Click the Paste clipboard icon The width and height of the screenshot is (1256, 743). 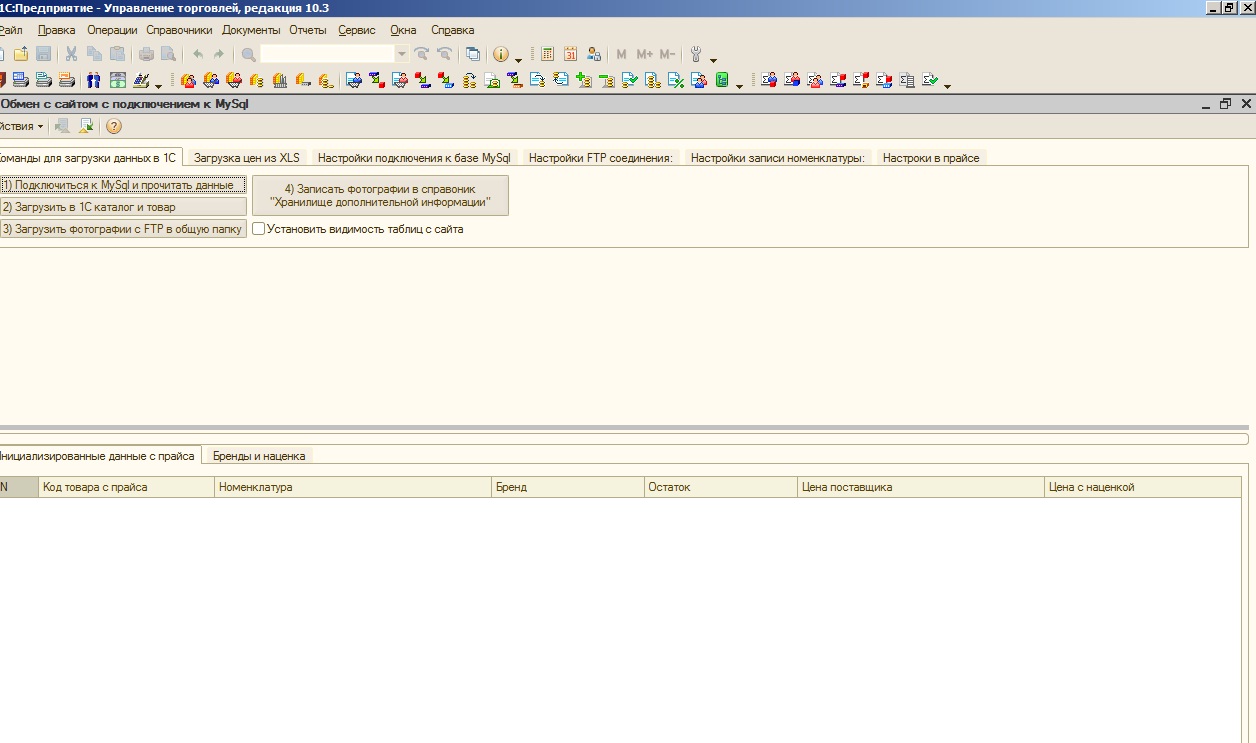pyautogui.click(x=117, y=54)
